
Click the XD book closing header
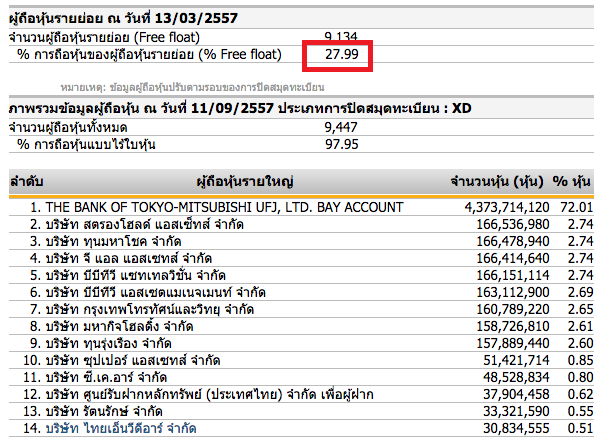240,108
